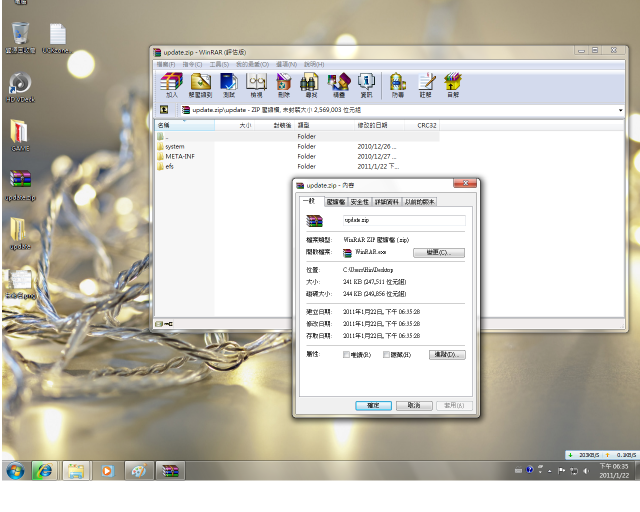
Task: Switch to the 安全性 Security tab
Action: pyautogui.click(x=360, y=202)
